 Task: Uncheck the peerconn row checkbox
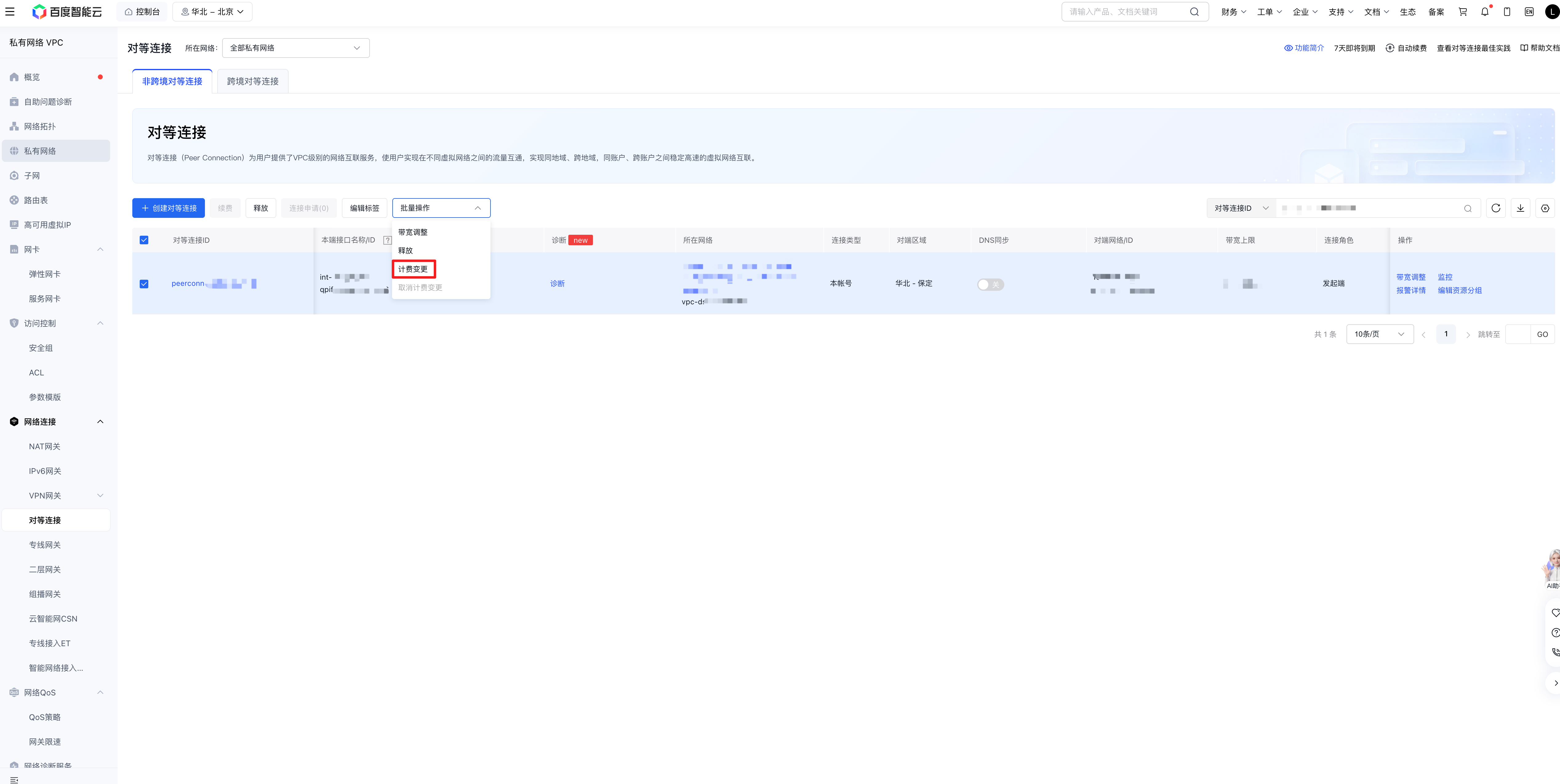pyautogui.click(x=144, y=284)
